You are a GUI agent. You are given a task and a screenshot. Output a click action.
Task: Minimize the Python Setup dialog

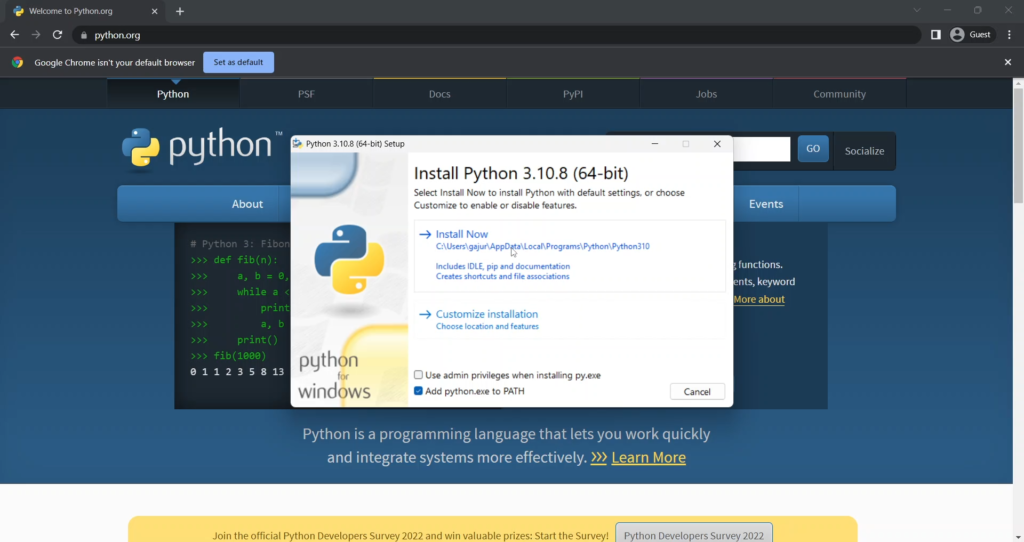click(654, 144)
